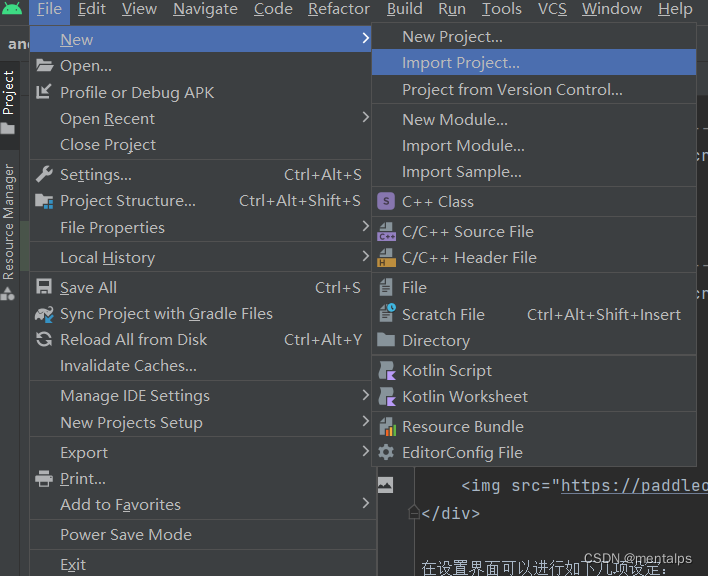Screen dimensions: 708x576
Task: Click the Kotlin Script icon
Action: 387,371
